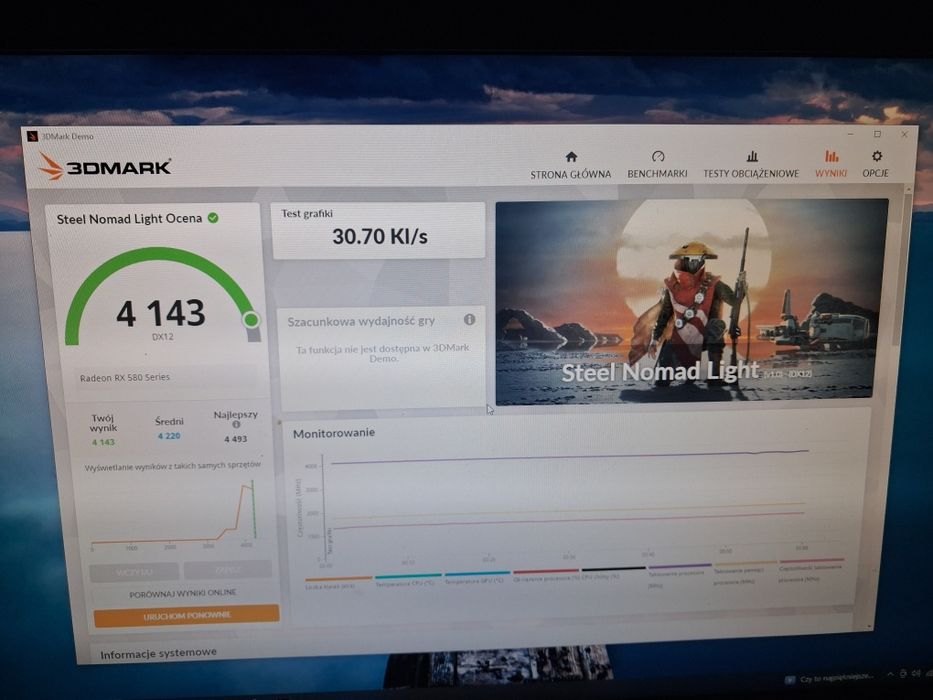Click the left greyed-out load button

coord(134,571)
